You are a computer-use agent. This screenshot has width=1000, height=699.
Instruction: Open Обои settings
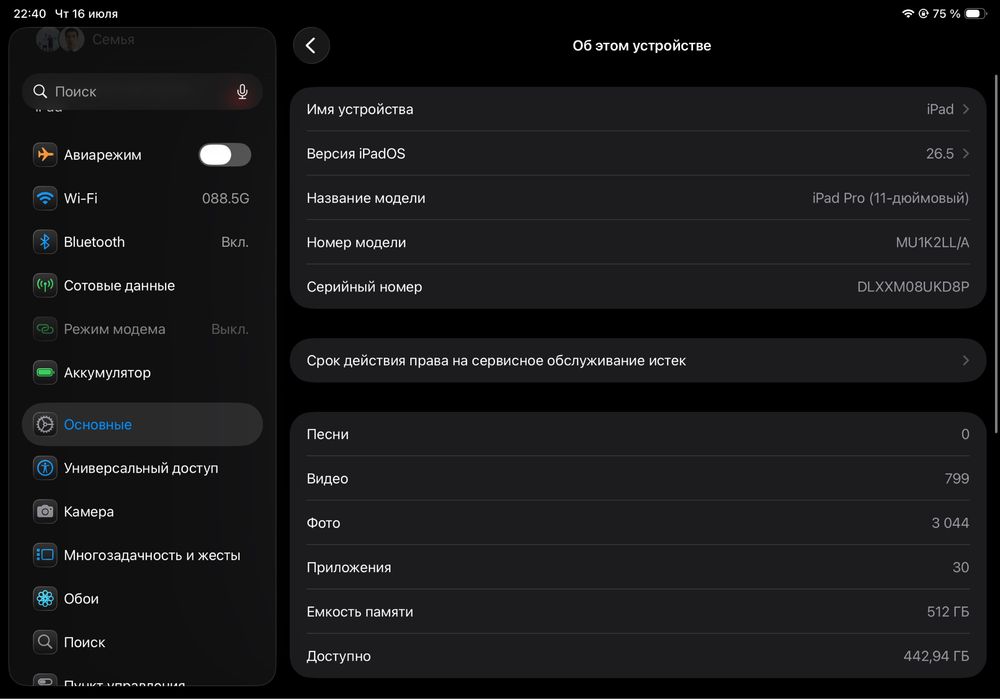(x=142, y=598)
